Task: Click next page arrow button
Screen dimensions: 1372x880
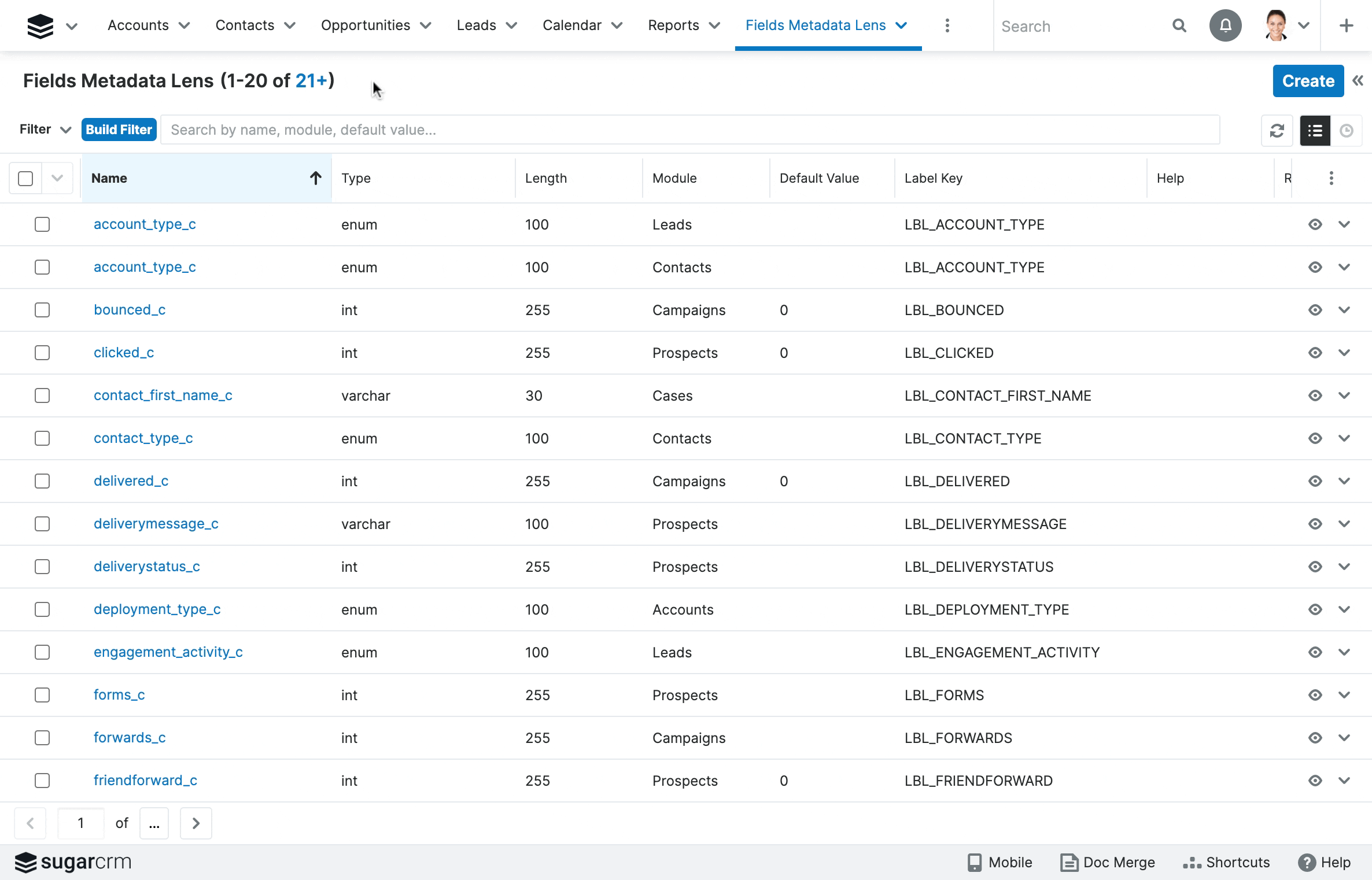Action: (x=196, y=823)
